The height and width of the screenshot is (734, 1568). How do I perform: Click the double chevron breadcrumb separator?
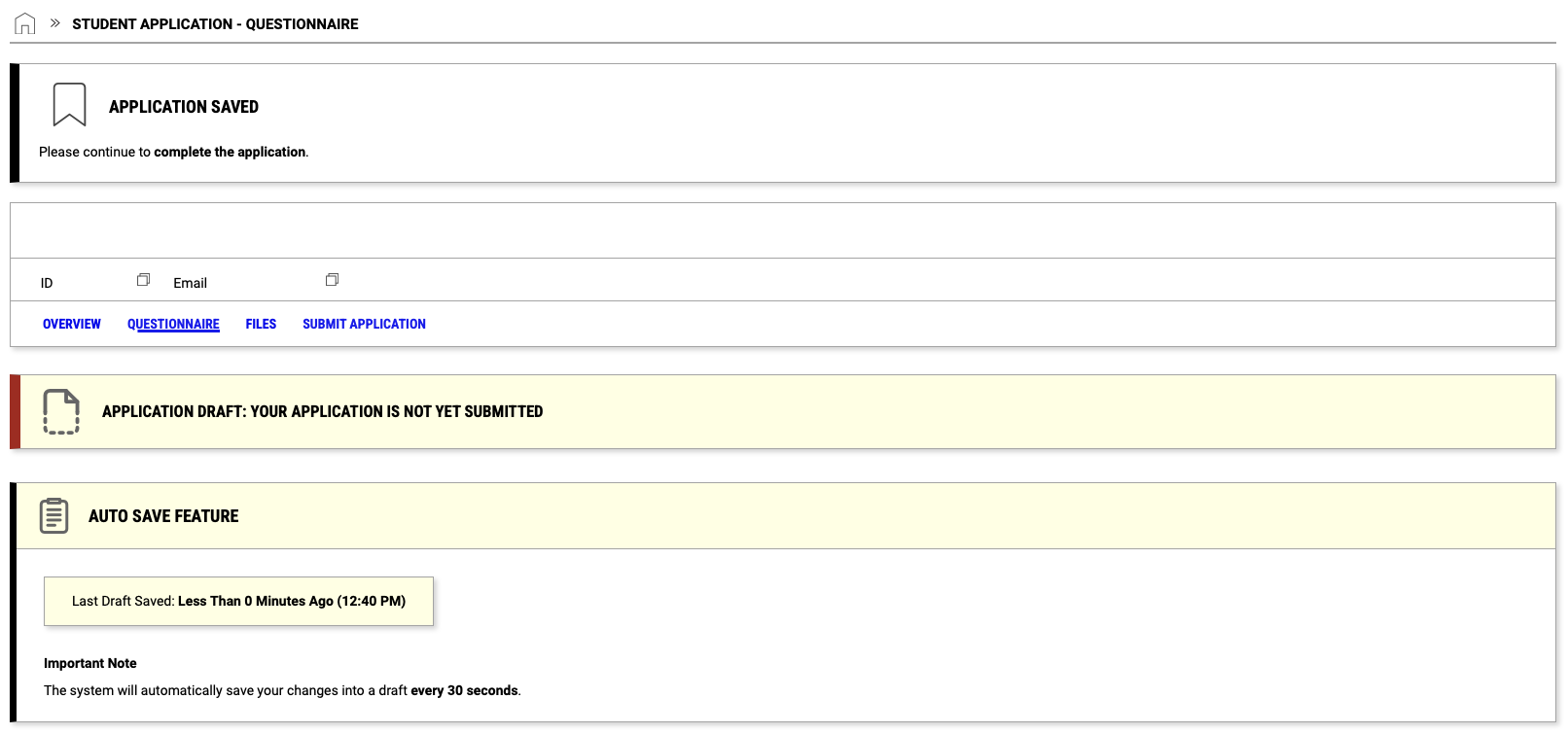(x=55, y=22)
